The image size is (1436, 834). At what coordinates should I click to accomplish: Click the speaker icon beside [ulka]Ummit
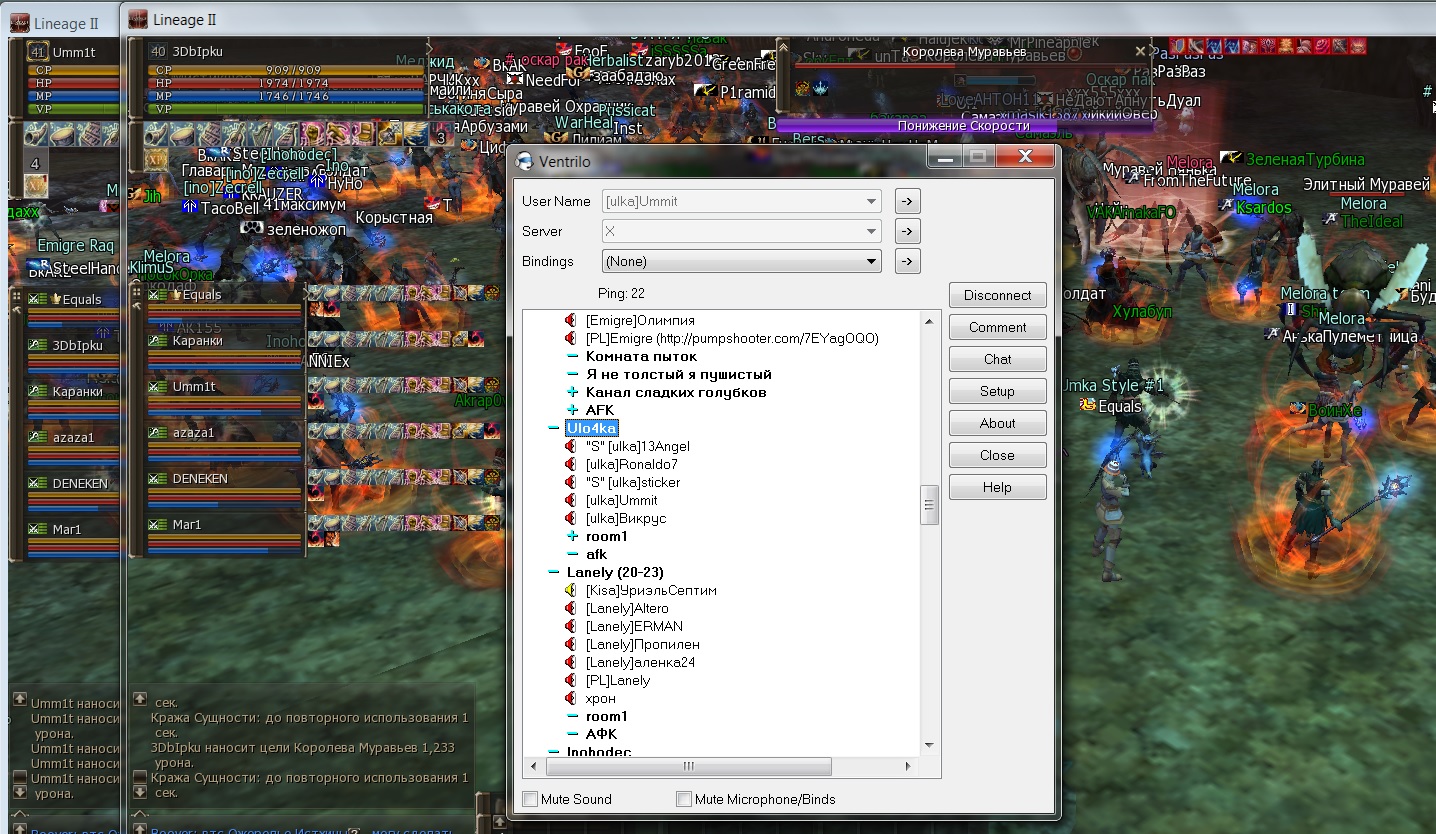click(x=571, y=500)
